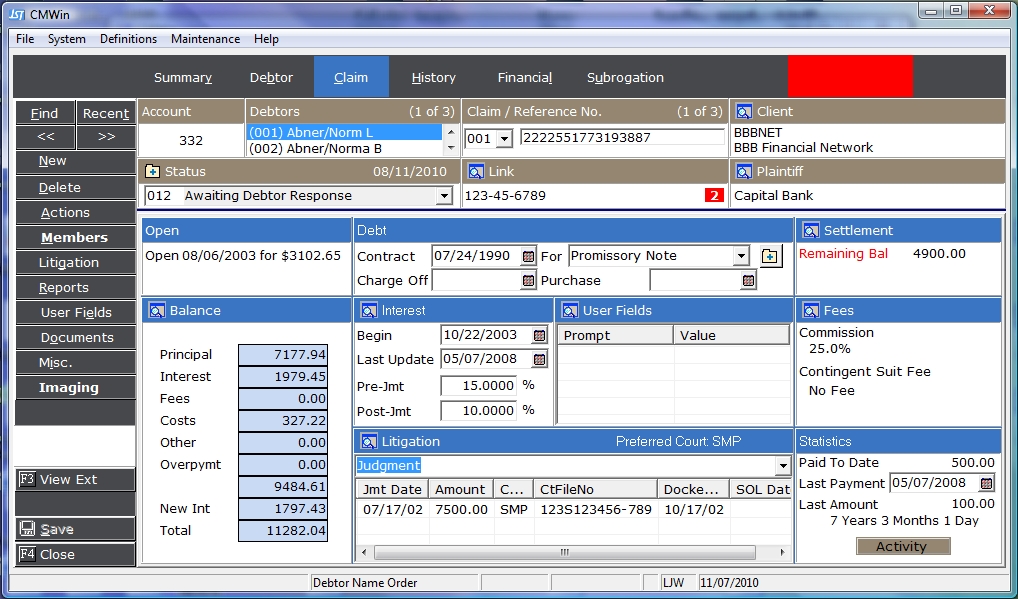
Task: Switch to the History tab
Action: coord(433,77)
